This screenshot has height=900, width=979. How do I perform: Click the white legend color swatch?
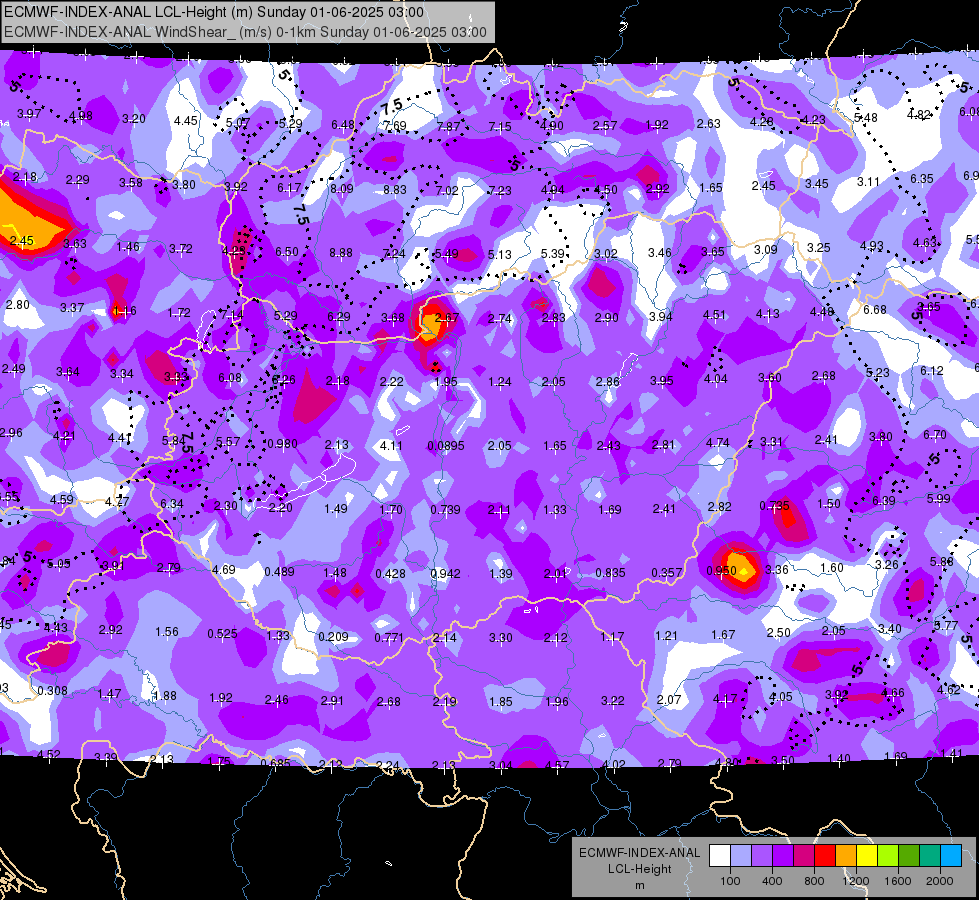[x=720, y=856]
